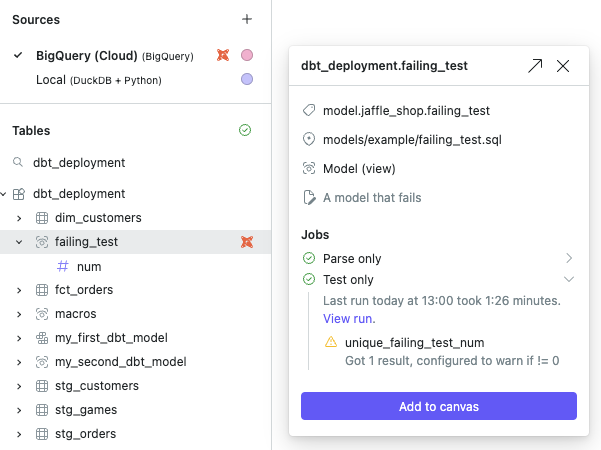601x450 pixels.
Task: Select my_second_dbt_model in the tree
Action: (121, 362)
